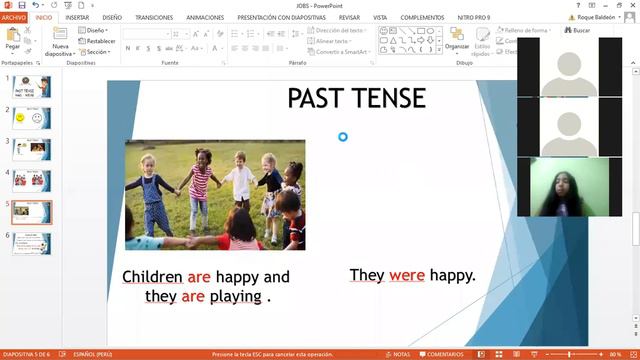Toggle strikethrough abc formatting
Viewport: 640px width, 360px height.
tap(169, 48)
